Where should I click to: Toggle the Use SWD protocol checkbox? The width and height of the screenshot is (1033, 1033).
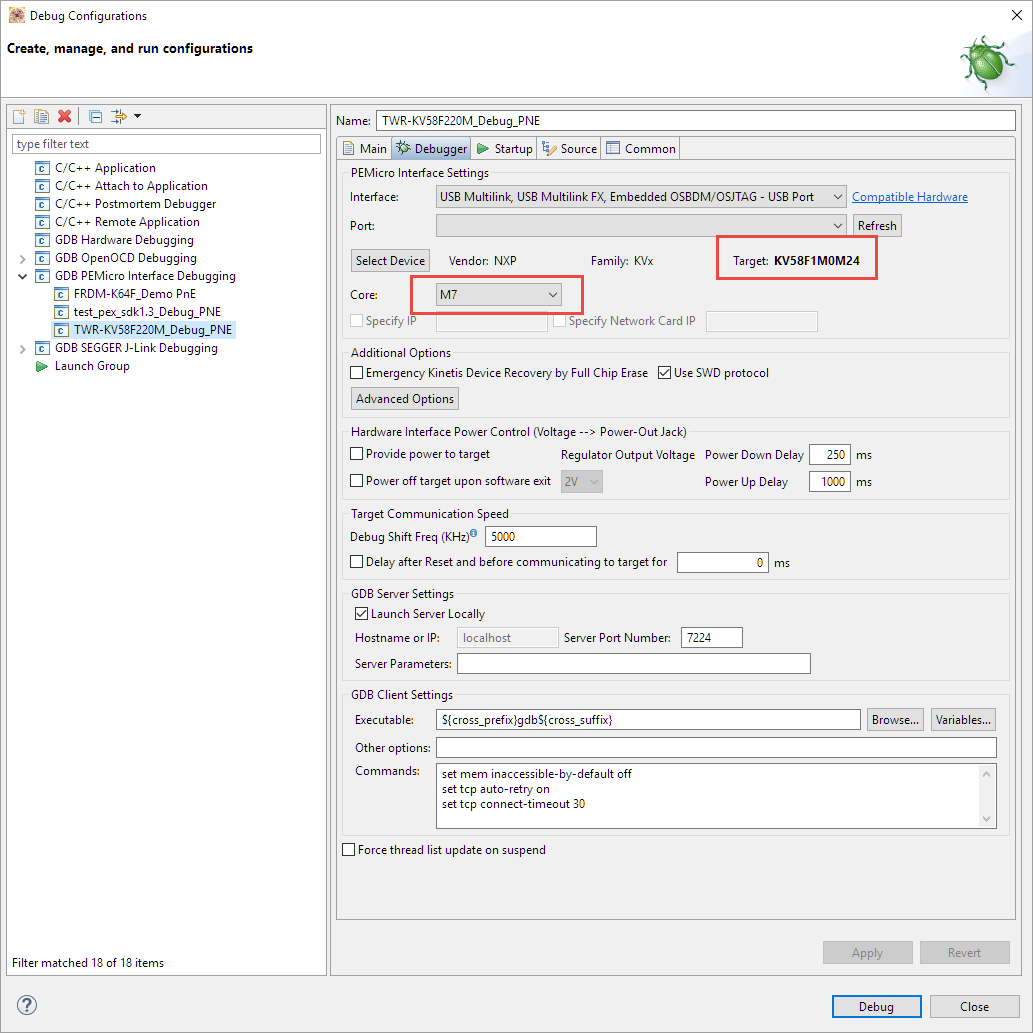click(665, 373)
